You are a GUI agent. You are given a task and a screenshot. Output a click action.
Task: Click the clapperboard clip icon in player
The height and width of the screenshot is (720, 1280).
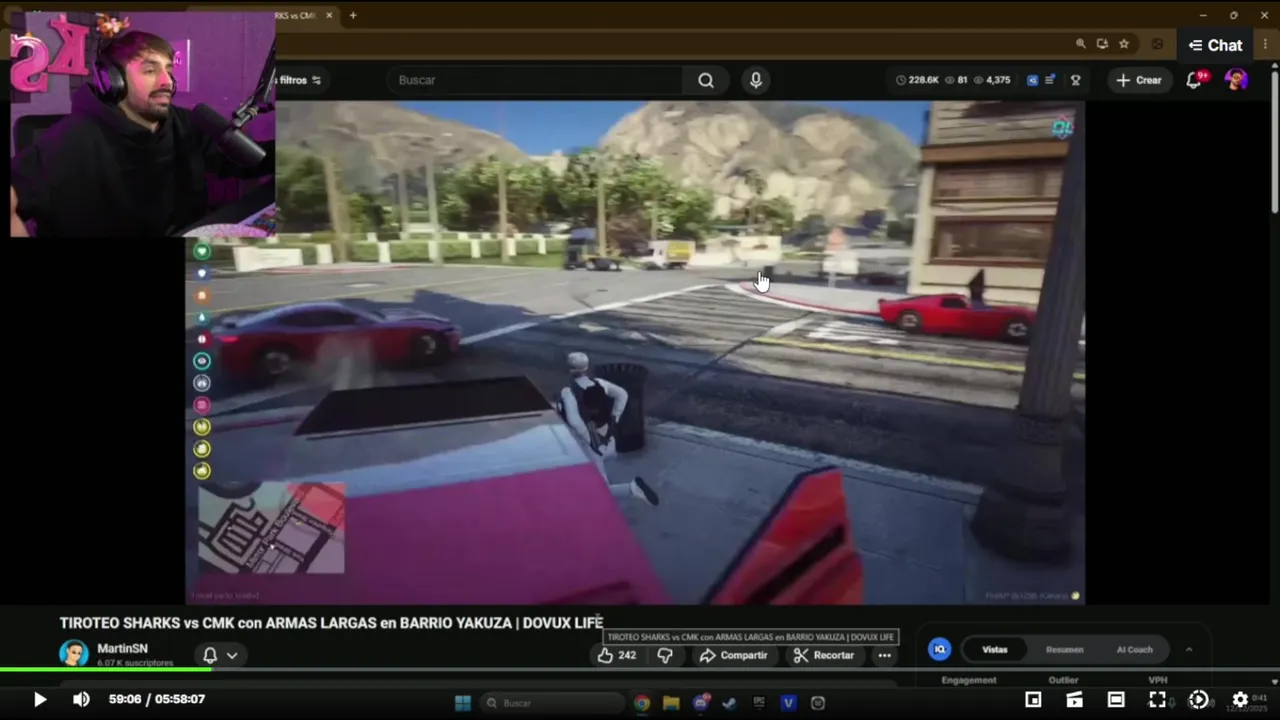[x=1074, y=700]
